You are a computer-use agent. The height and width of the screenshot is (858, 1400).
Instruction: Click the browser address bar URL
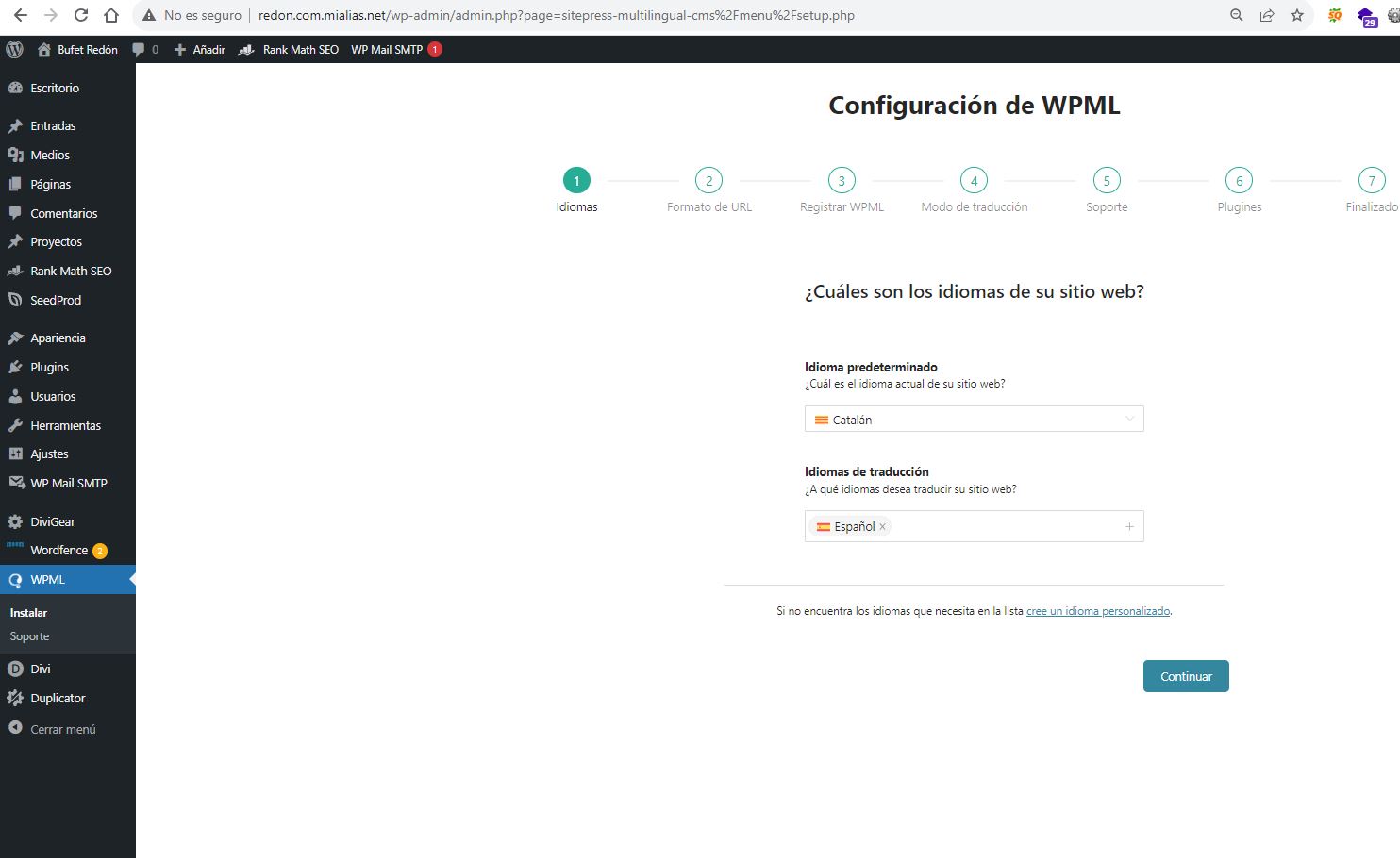(557, 15)
